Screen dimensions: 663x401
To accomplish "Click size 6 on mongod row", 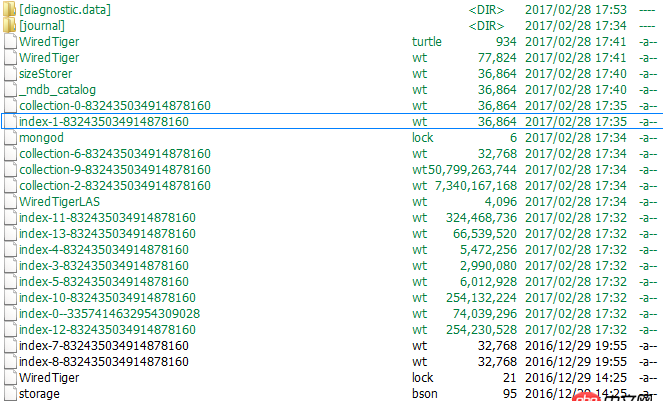I will click(513, 138).
